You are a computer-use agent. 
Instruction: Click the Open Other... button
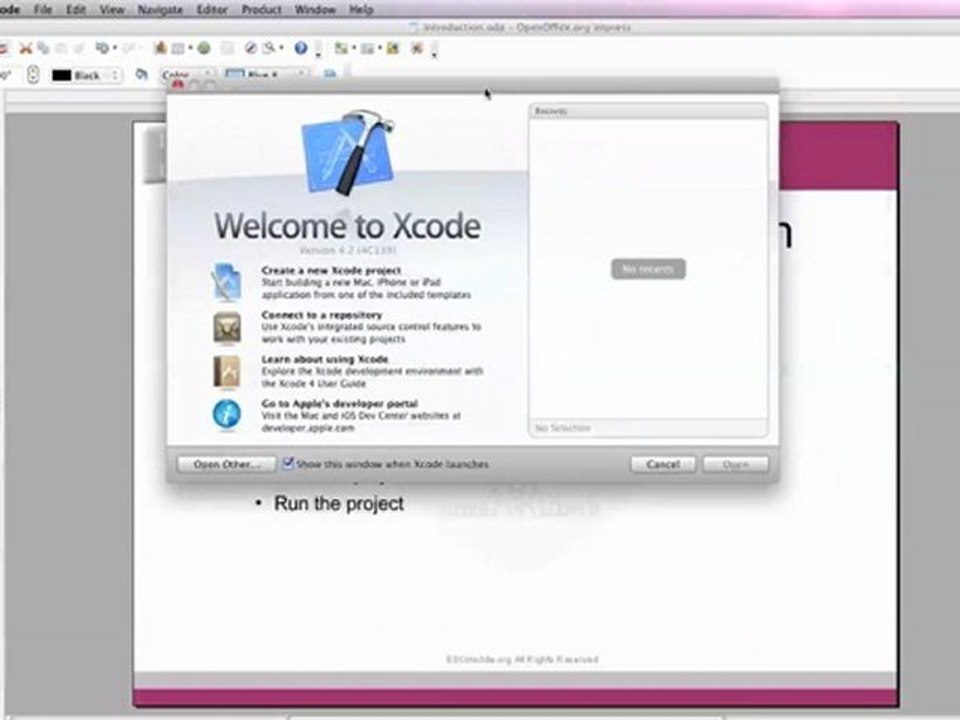pyautogui.click(x=227, y=464)
